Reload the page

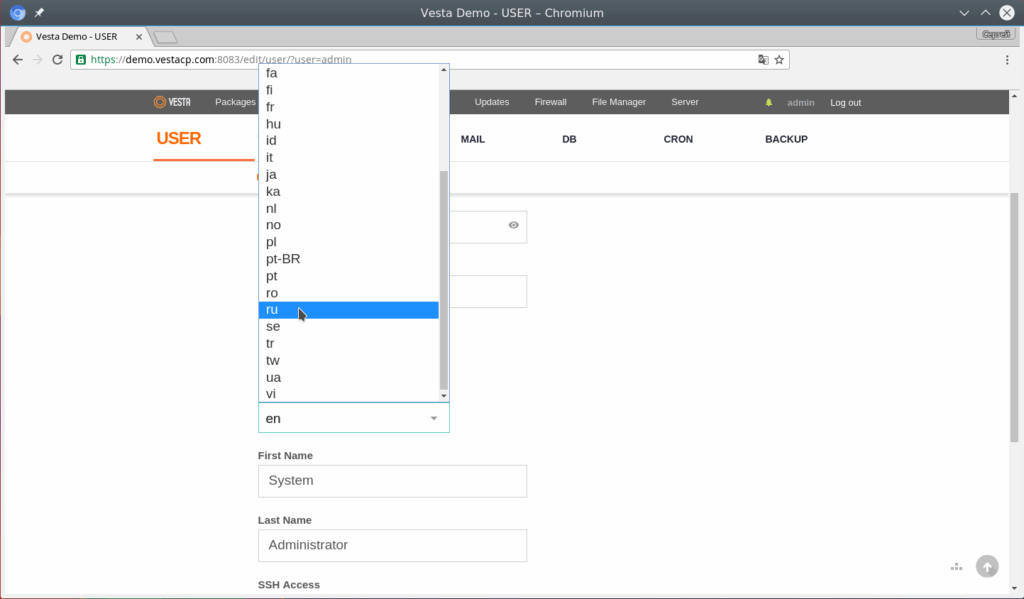[x=57, y=59]
